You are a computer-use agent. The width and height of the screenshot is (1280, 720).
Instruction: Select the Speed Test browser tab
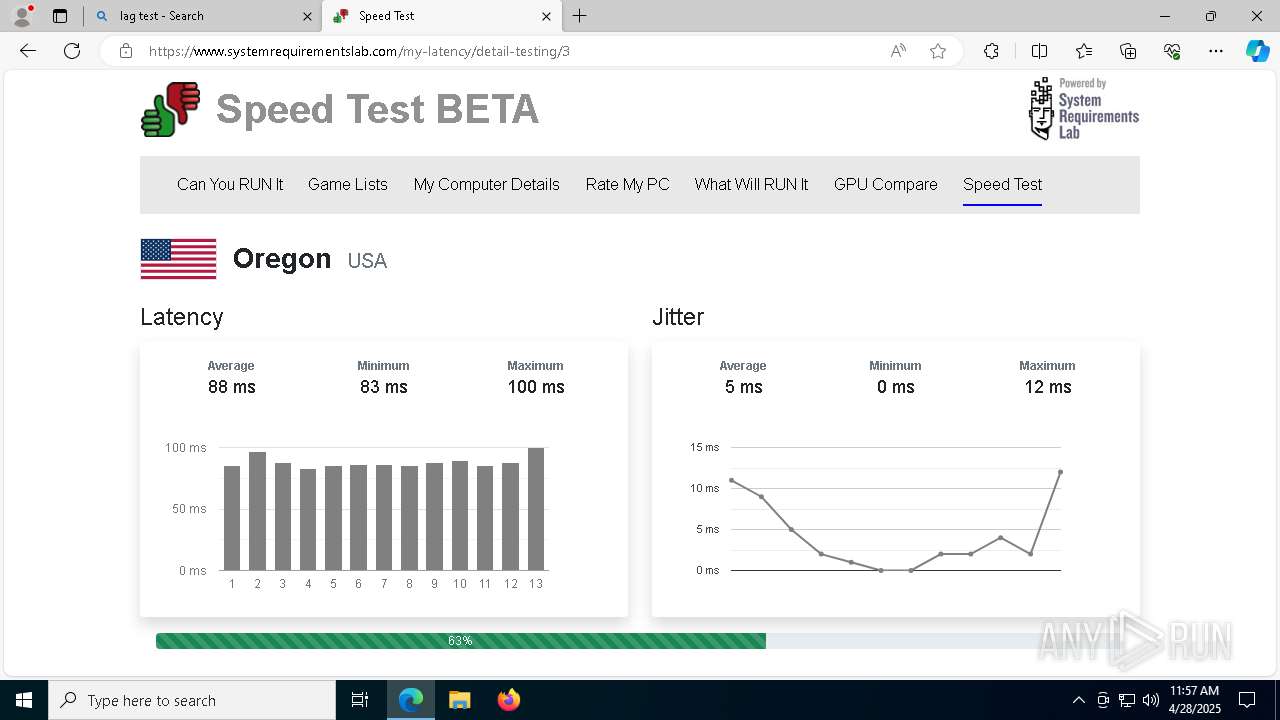click(x=441, y=16)
